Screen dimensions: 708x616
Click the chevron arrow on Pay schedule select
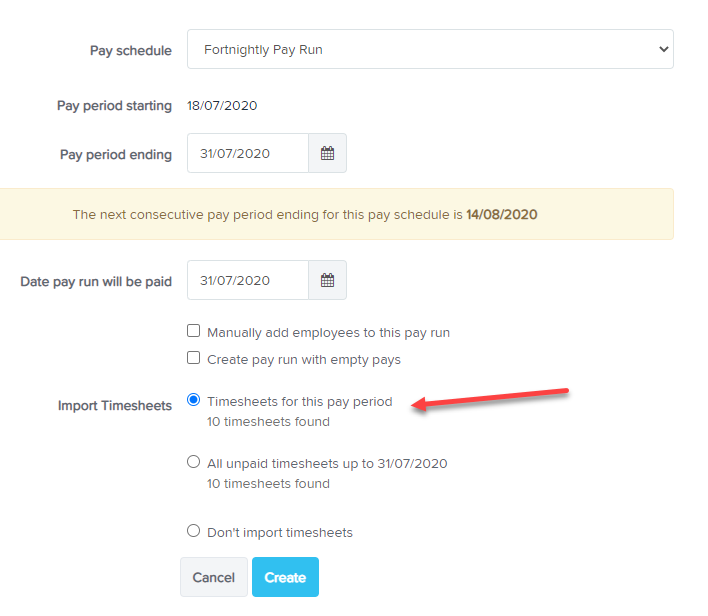(663, 49)
